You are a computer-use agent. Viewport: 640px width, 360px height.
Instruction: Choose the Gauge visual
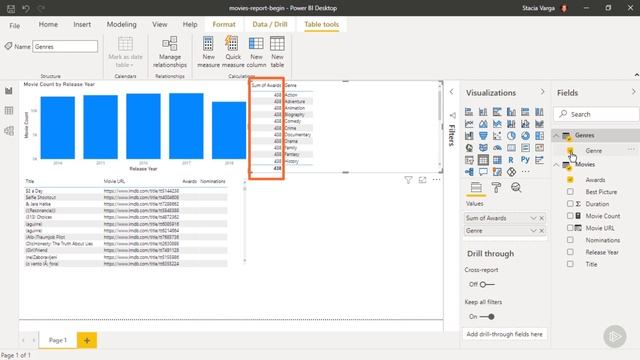click(x=497, y=148)
